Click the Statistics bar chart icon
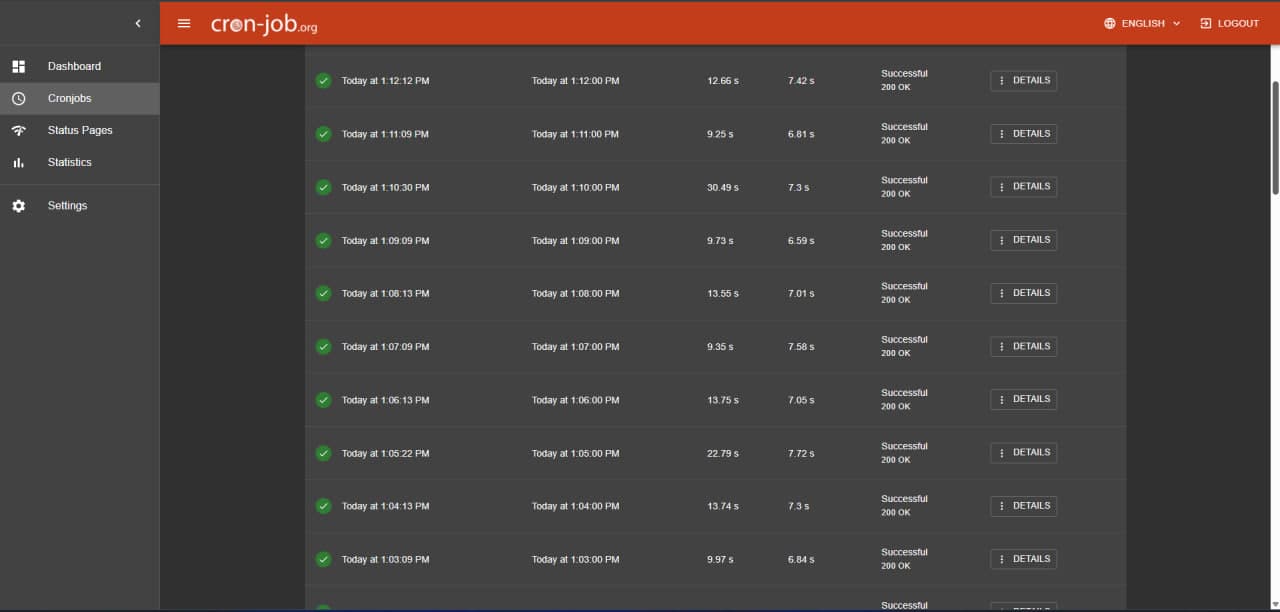Image resolution: width=1280 pixels, height=612 pixels. point(18,162)
